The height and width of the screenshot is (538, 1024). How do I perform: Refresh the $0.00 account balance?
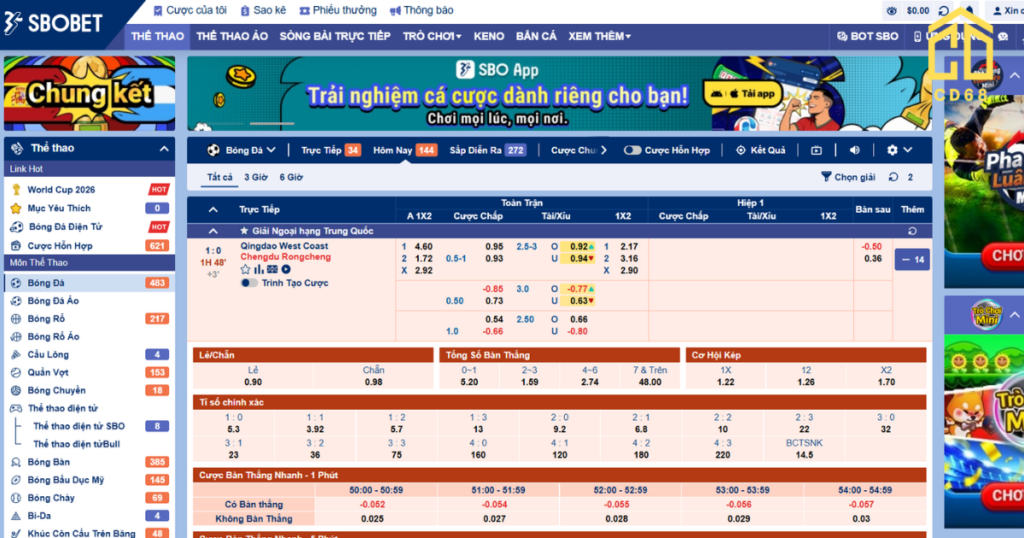click(944, 10)
